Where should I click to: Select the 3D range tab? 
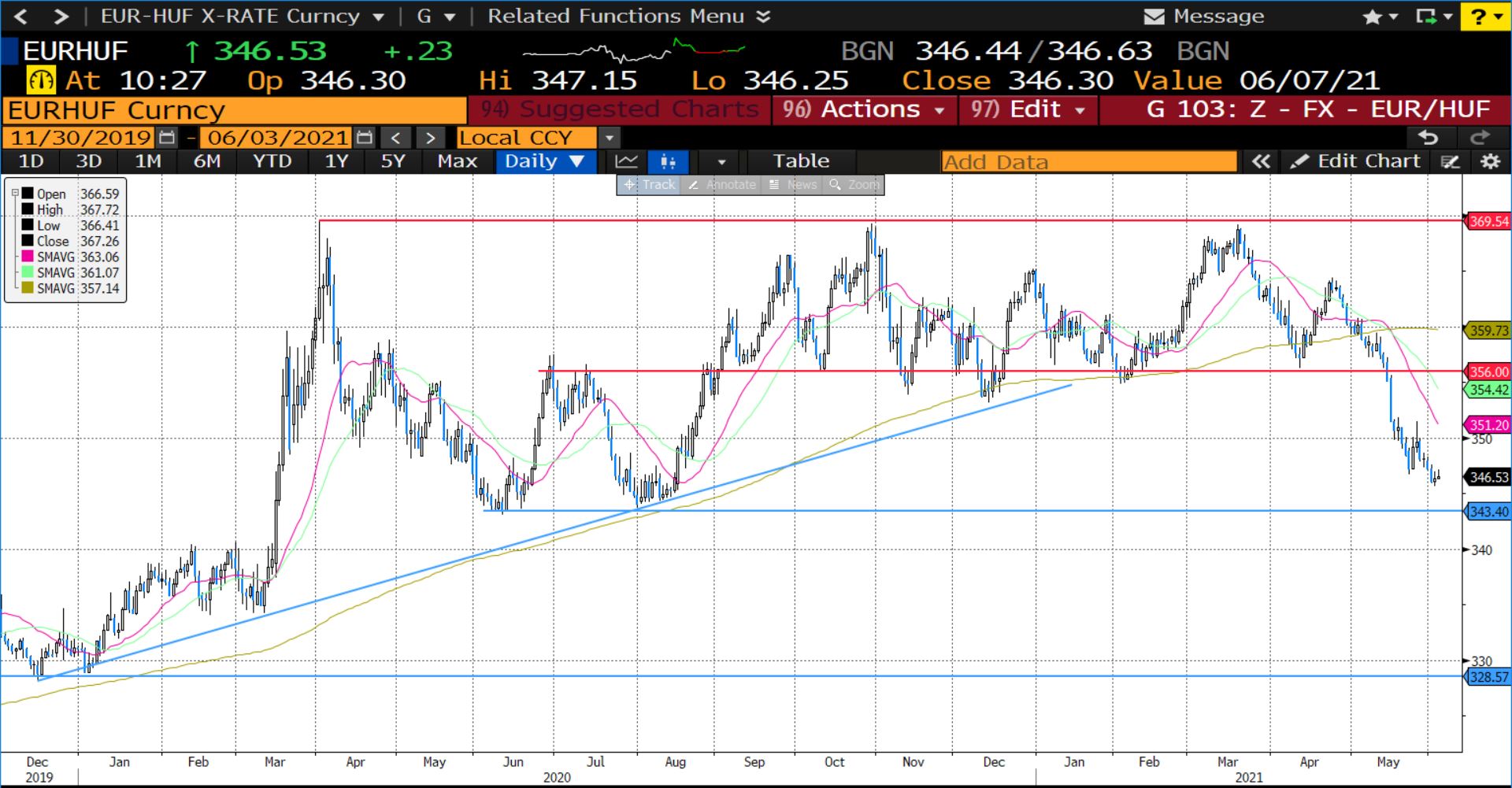89,161
